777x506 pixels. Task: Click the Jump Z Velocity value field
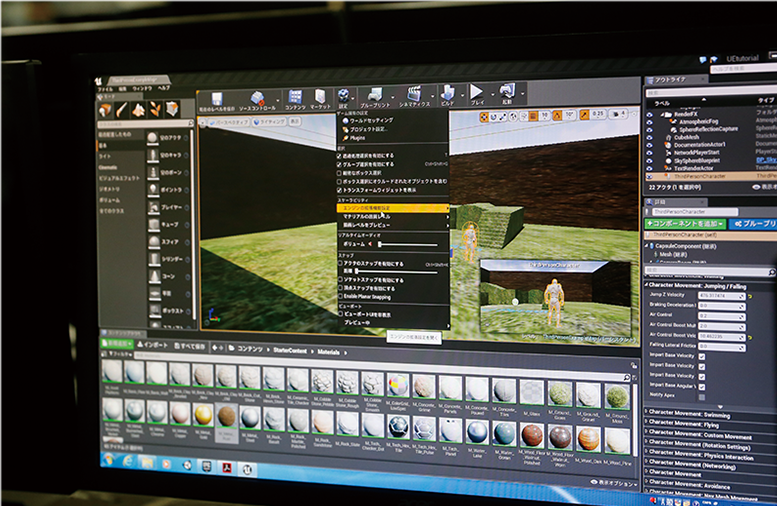[722, 296]
